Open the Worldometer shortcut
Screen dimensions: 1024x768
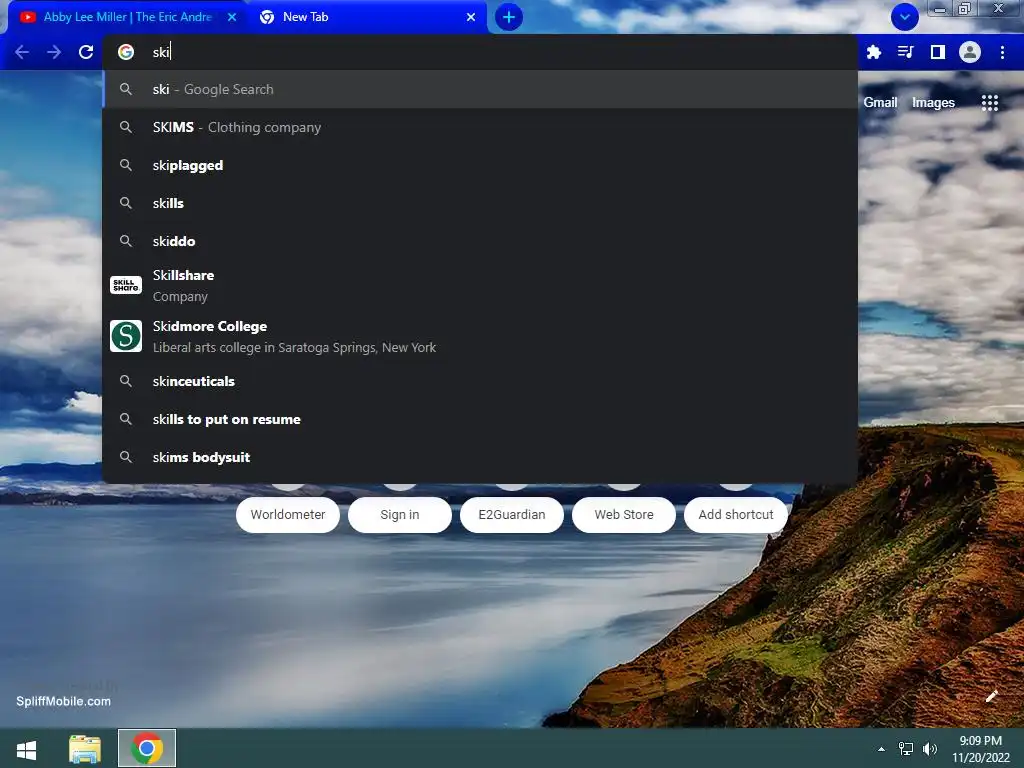288,515
